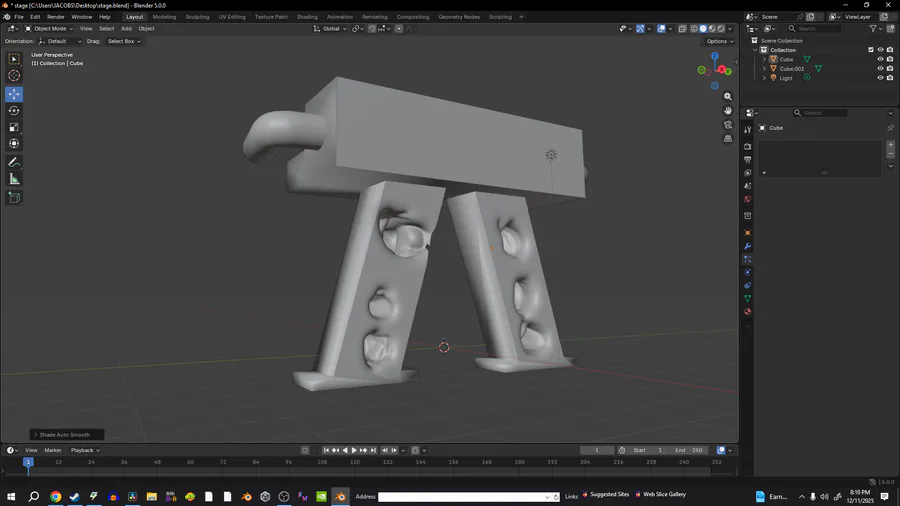
Task: Switch to wireframe viewport shading
Action: [694, 29]
